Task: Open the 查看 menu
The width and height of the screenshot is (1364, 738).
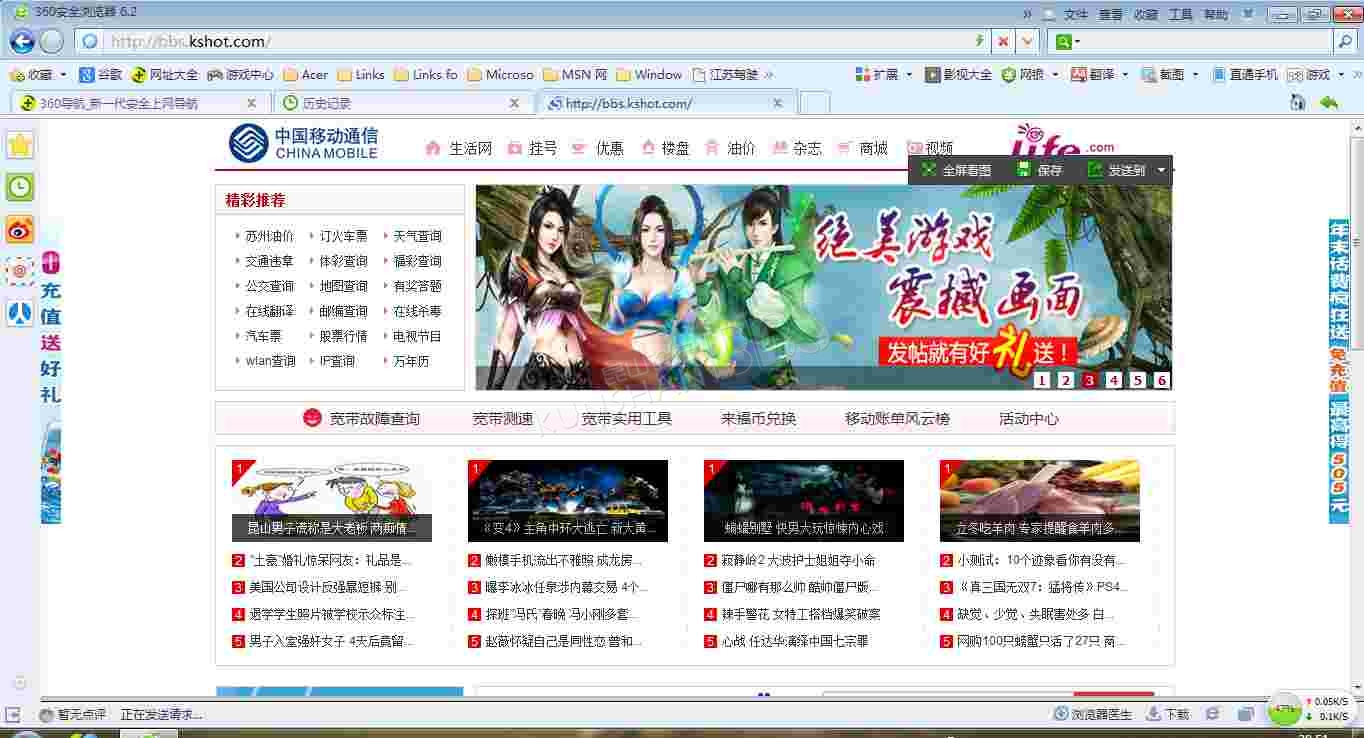Action: [1111, 14]
